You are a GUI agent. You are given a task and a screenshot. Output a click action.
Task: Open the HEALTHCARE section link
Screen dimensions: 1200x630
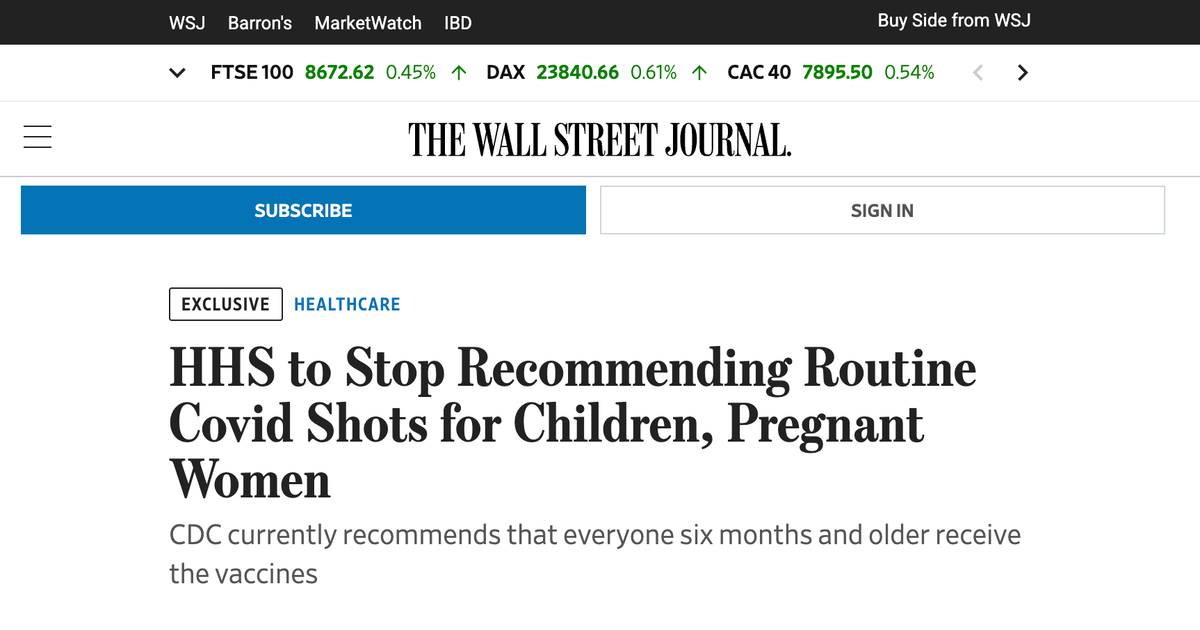(x=347, y=304)
